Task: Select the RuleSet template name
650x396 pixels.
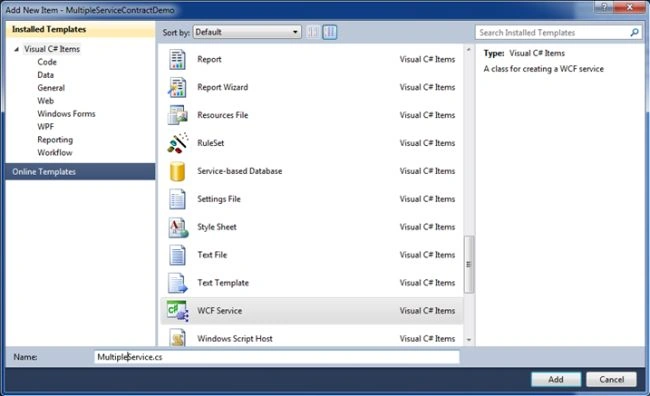Action: pos(211,143)
